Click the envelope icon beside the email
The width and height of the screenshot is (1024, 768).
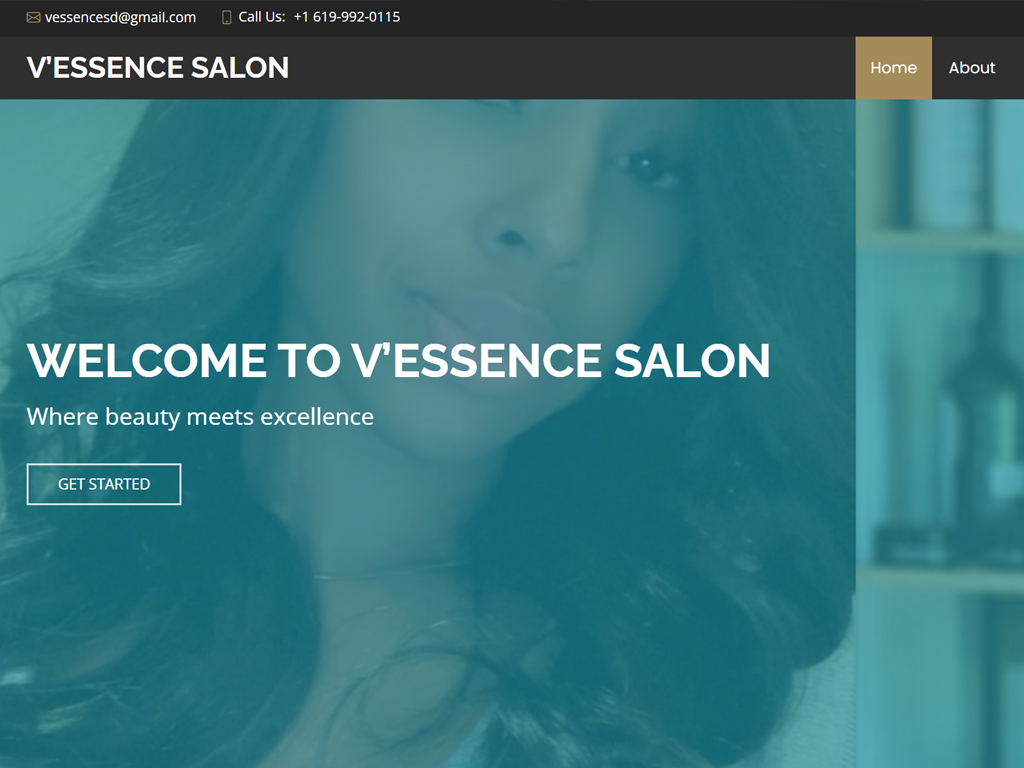coord(33,18)
